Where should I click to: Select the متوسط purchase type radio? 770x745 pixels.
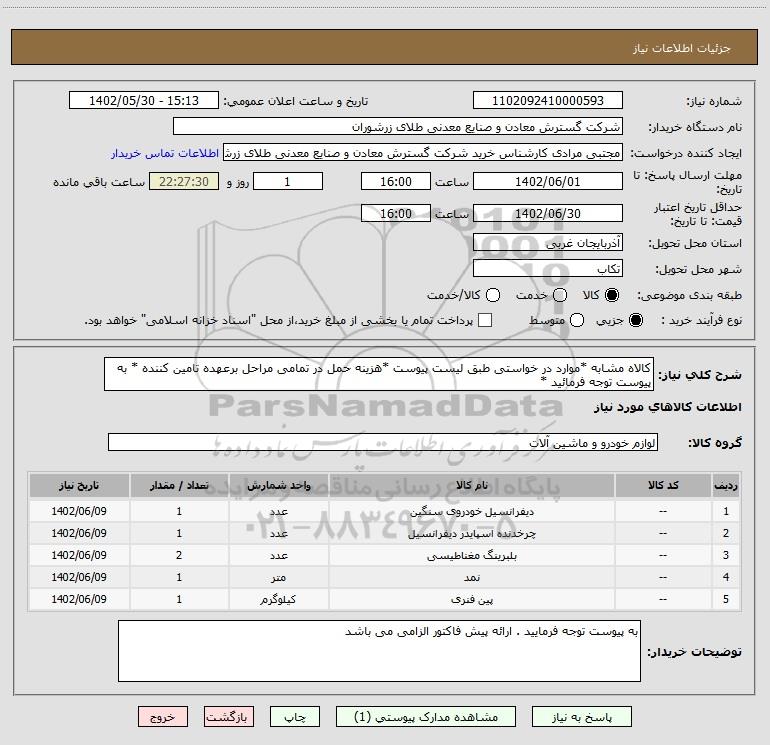tap(577, 320)
